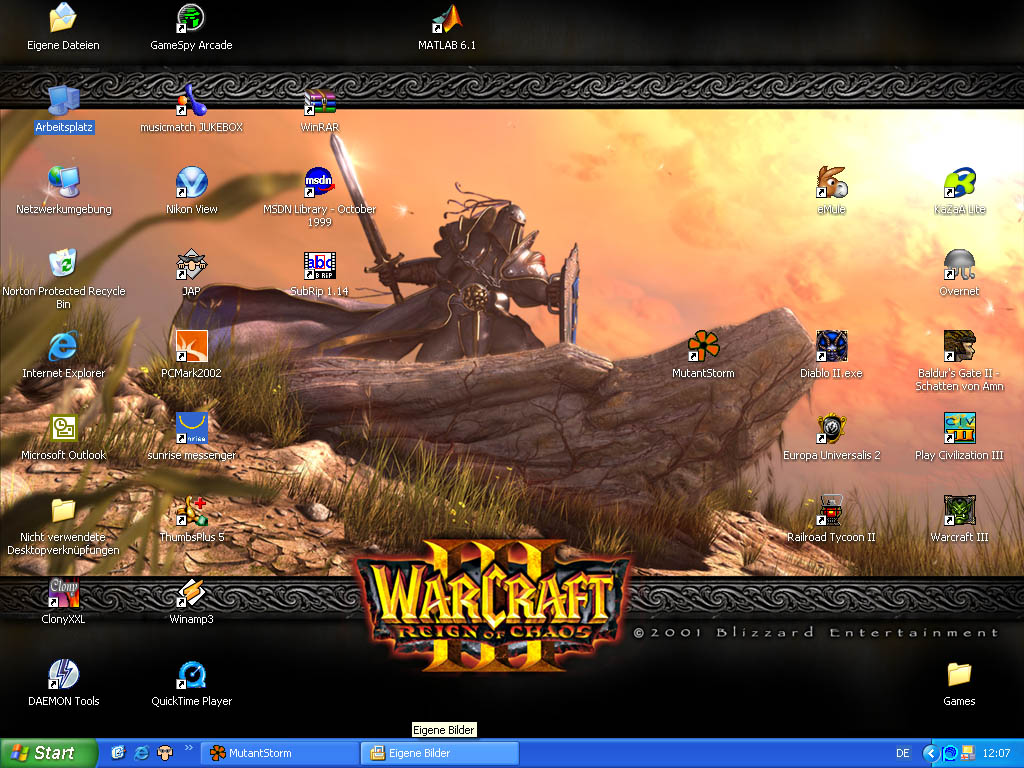This screenshot has height=768, width=1024.
Task: Launch Nikon View shortcut
Action: pos(191,182)
